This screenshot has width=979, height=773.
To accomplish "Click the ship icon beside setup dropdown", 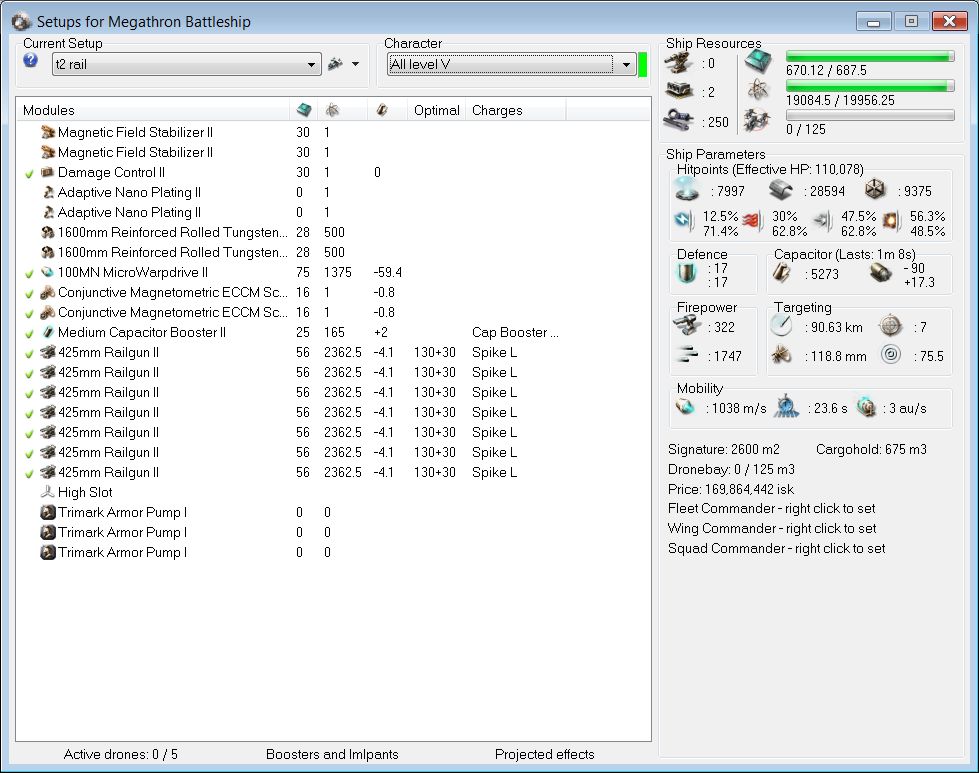I will (x=335, y=64).
